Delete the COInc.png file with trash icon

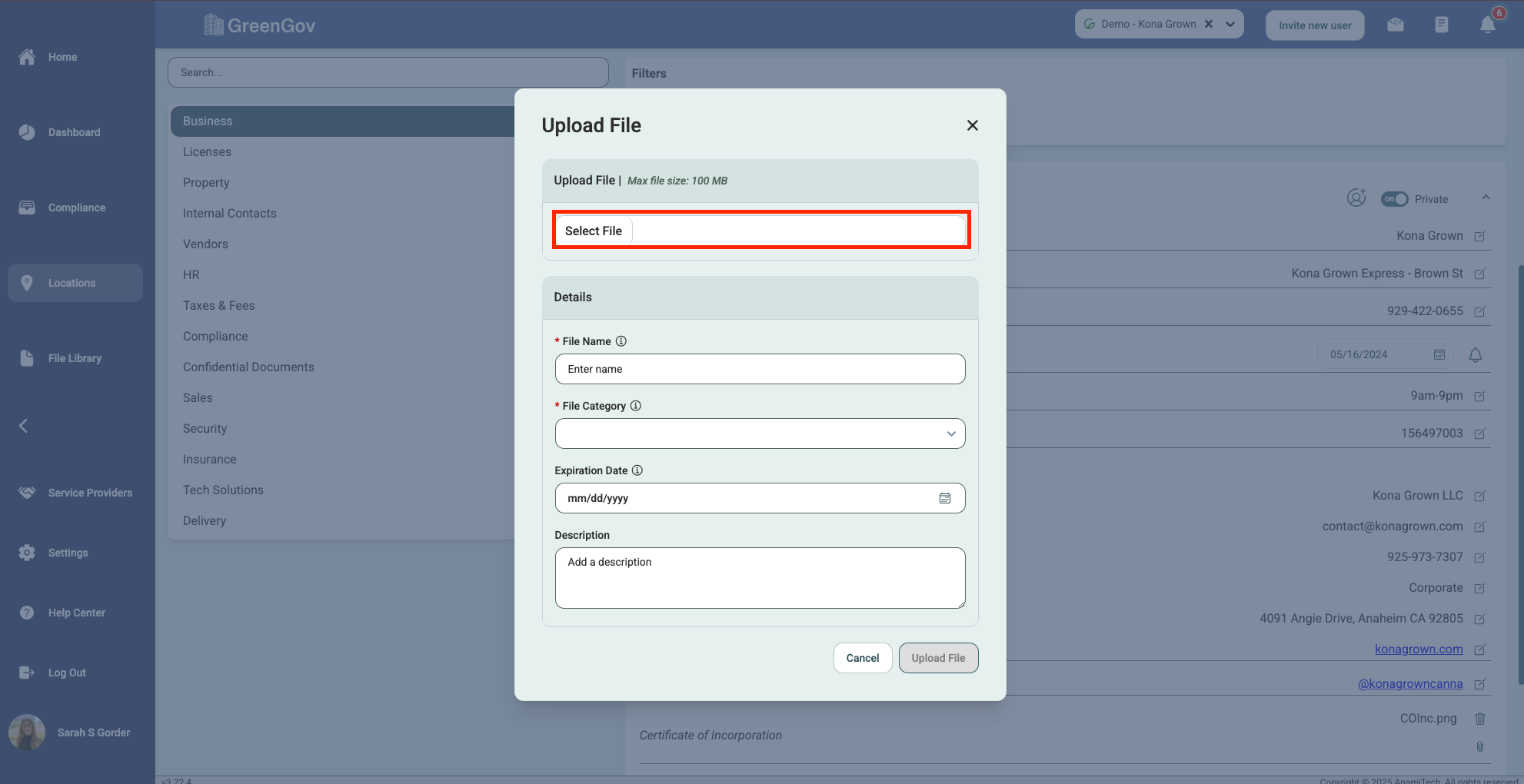tap(1479, 719)
